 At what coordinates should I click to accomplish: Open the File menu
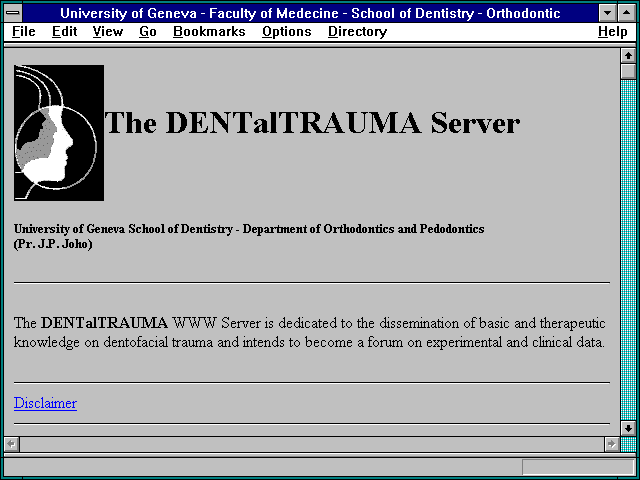(x=24, y=31)
